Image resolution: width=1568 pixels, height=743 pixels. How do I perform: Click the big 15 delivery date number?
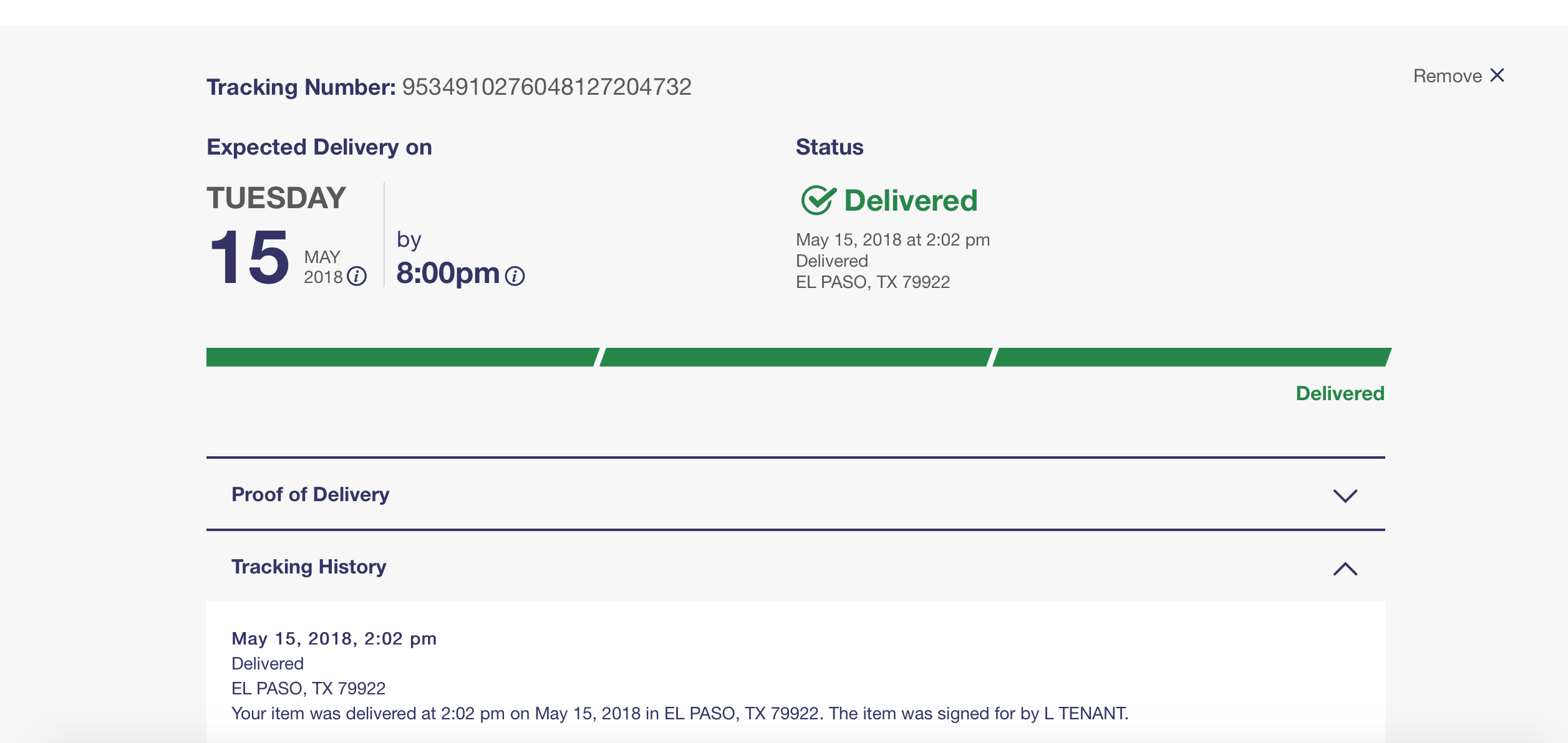point(249,257)
